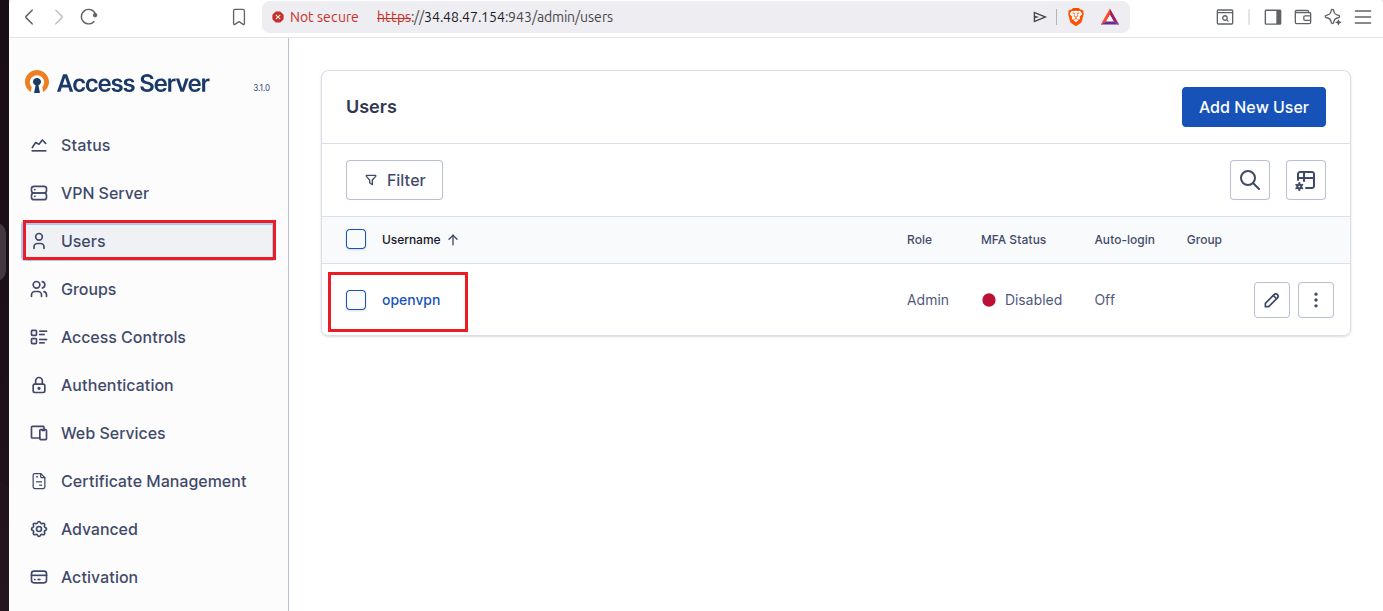Open the Status menu item
The width and height of the screenshot is (1383, 611).
click(x=149, y=145)
